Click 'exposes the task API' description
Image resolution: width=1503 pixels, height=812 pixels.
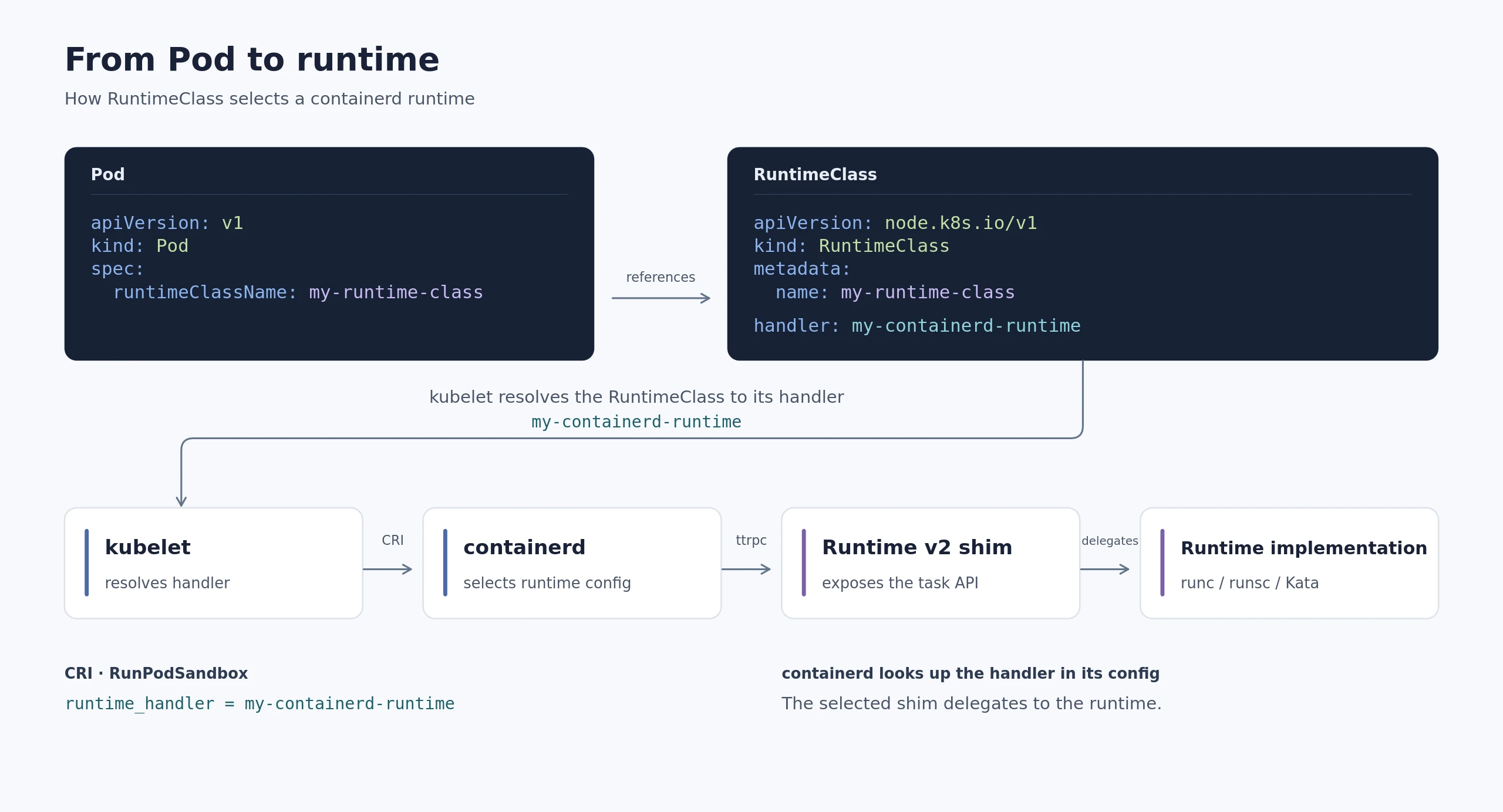tap(900, 583)
